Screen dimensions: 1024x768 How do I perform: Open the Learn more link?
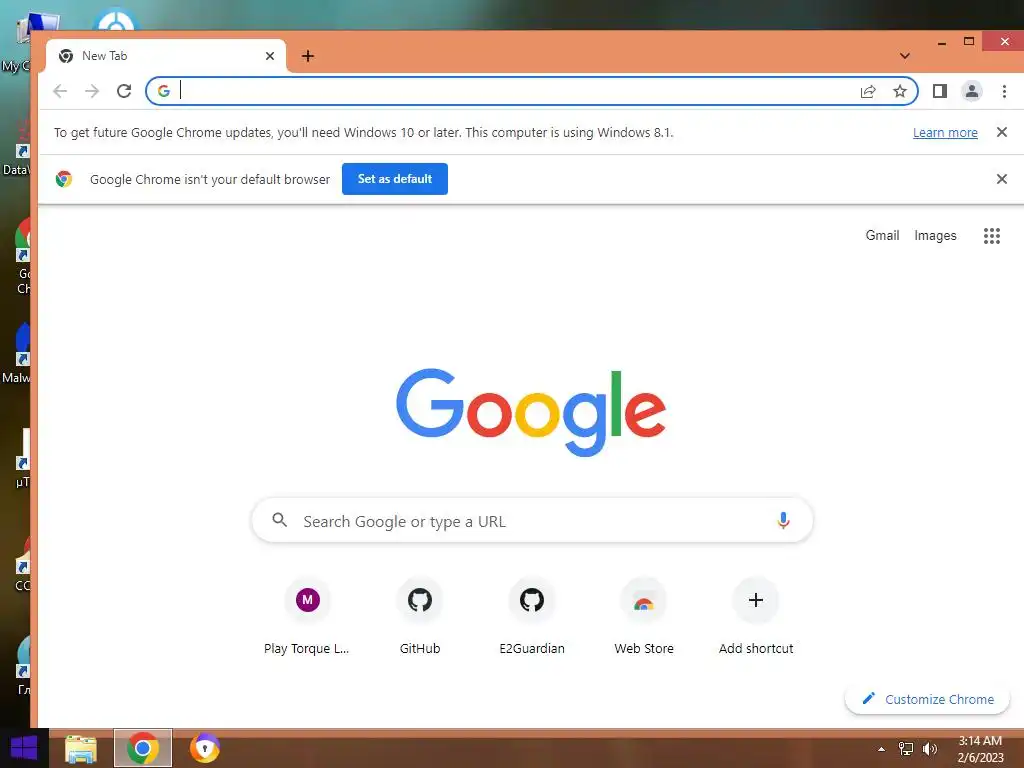(945, 133)
